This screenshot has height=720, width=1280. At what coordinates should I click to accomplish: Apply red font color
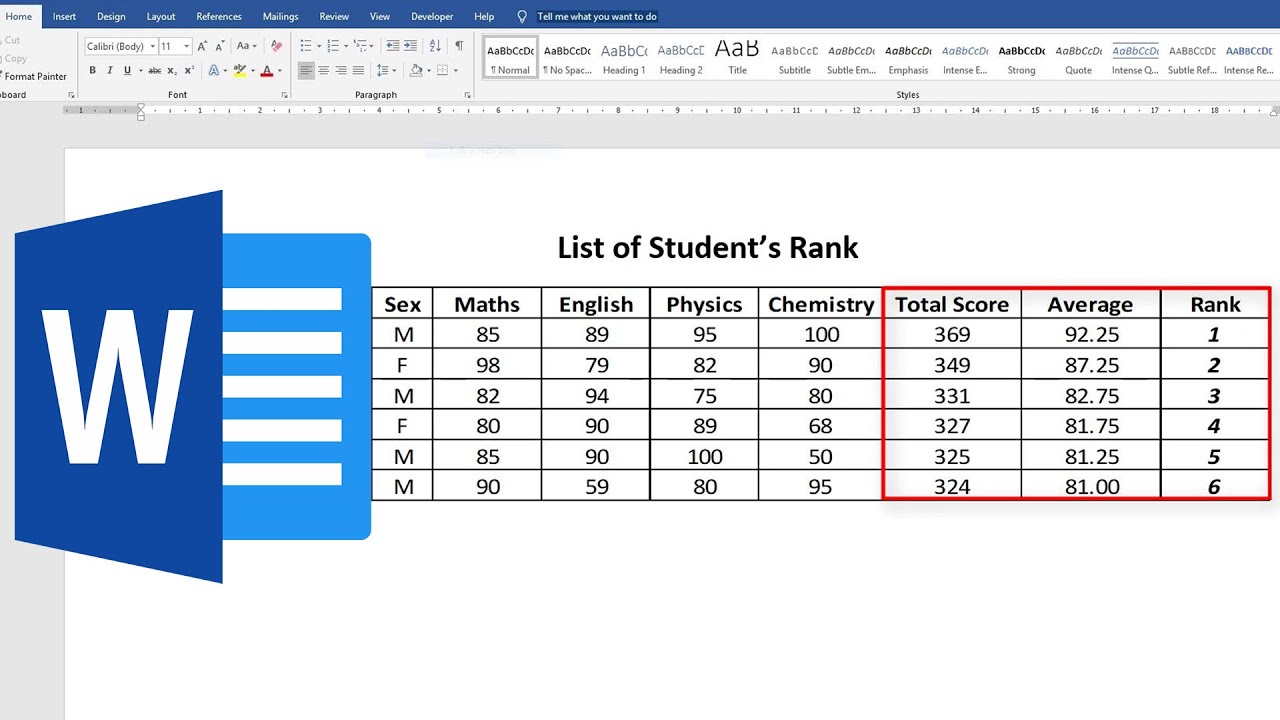tap(267, 71)
